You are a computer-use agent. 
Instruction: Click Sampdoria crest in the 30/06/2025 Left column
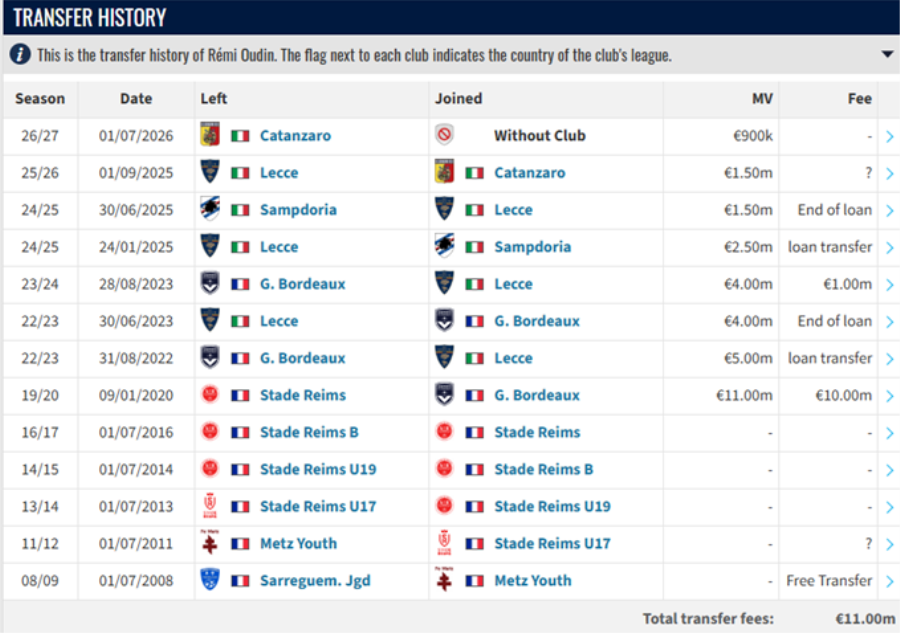click(x=210, y=209)
